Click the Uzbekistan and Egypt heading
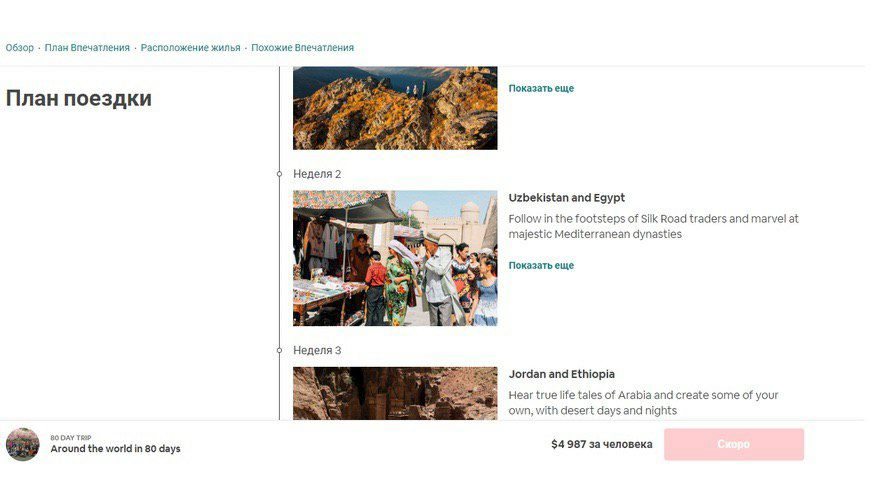The image size is (875, 490). pos(566,198)
